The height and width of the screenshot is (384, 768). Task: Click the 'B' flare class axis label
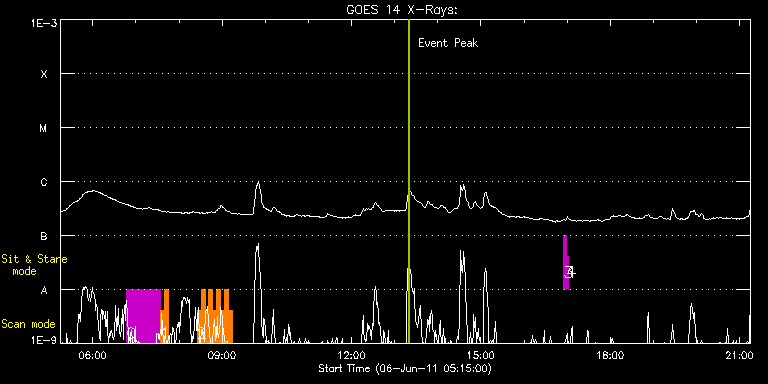(x=44, y=236)
